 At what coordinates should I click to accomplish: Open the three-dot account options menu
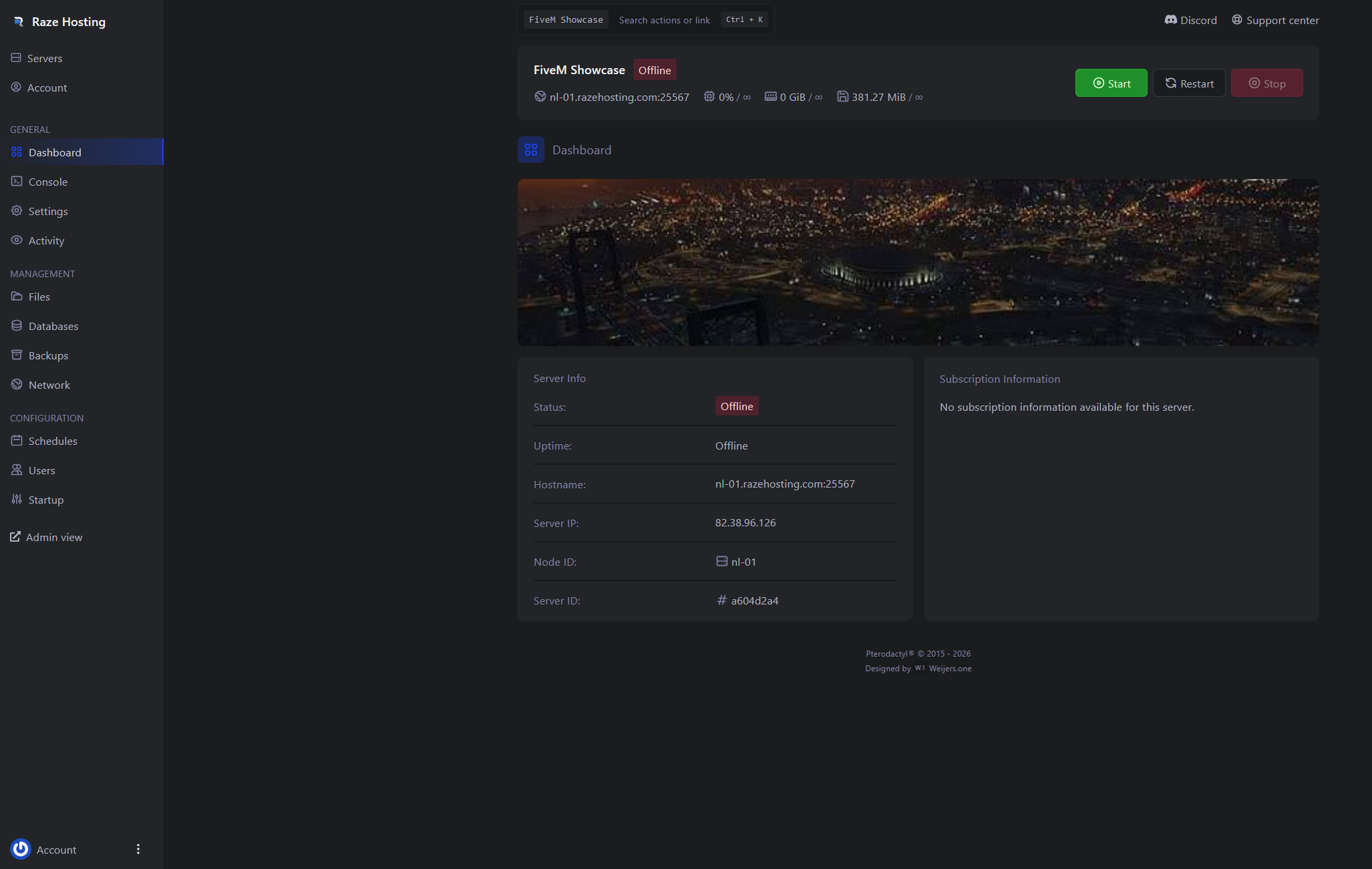coord(138,849)
